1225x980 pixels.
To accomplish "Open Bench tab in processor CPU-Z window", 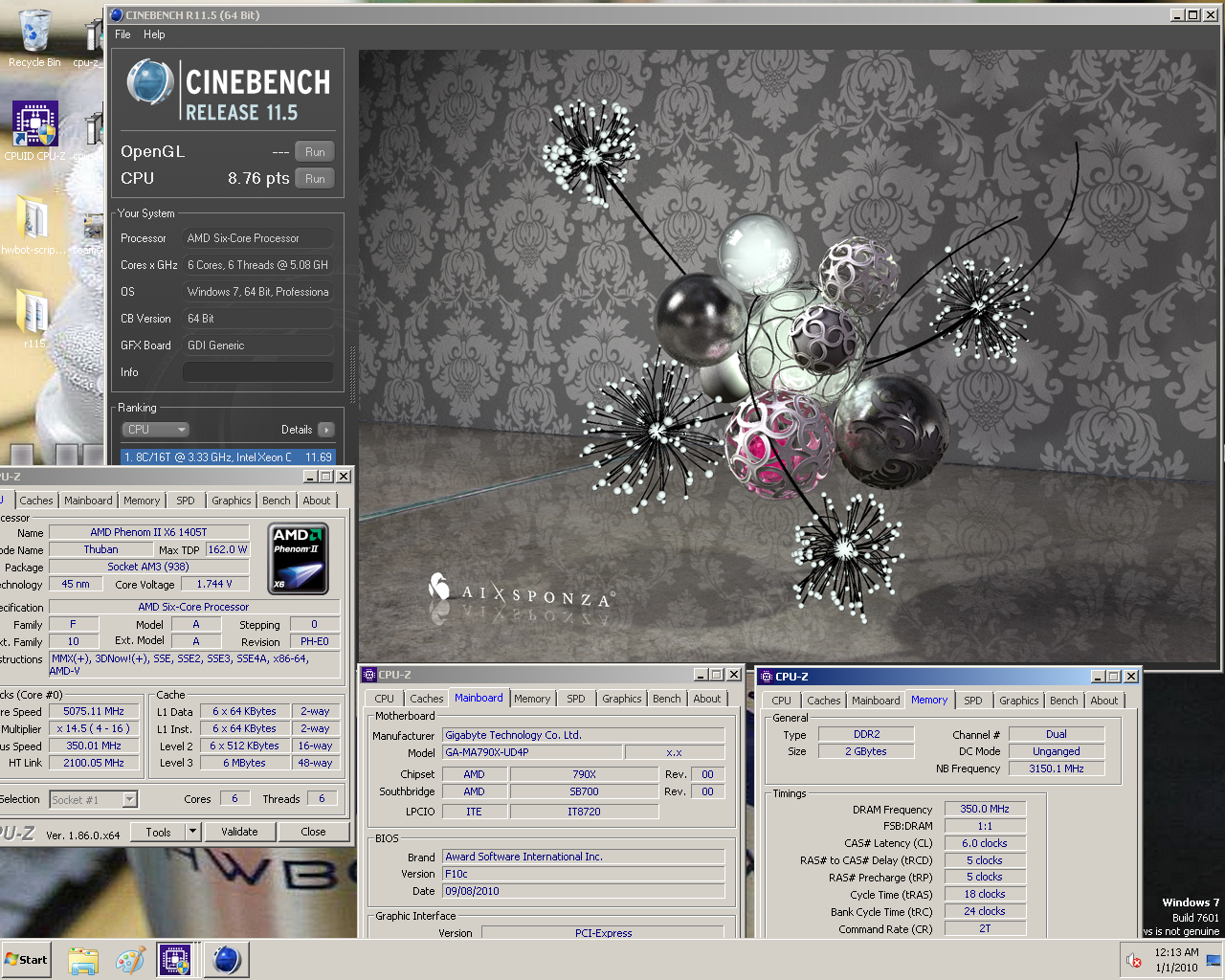I will pos(277,501).
